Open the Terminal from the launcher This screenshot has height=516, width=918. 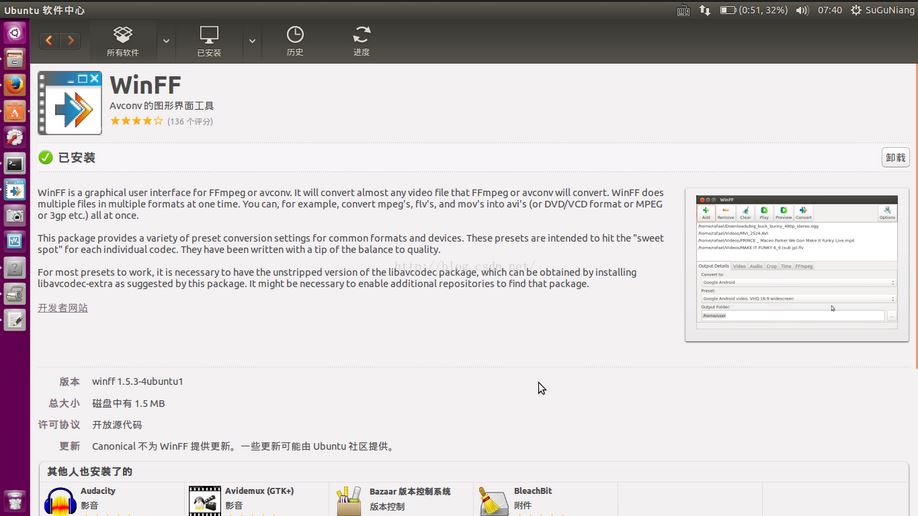(x=15, y=164)
